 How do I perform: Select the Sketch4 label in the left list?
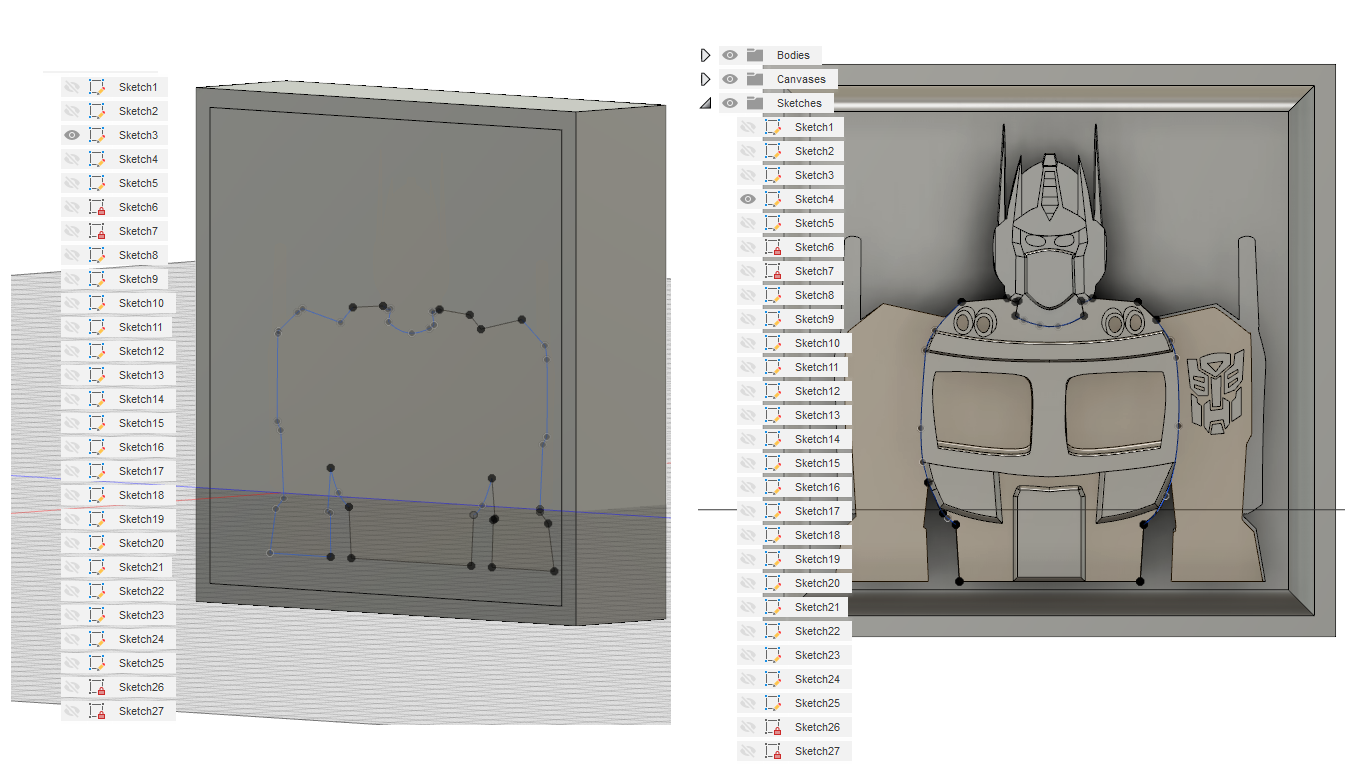click(138, 159)
